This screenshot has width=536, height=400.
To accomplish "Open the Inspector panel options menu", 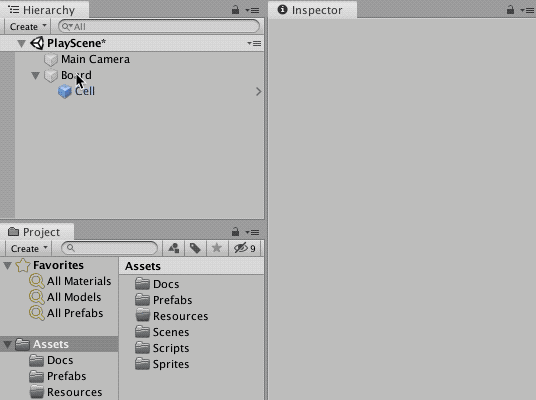I will 527,11.
